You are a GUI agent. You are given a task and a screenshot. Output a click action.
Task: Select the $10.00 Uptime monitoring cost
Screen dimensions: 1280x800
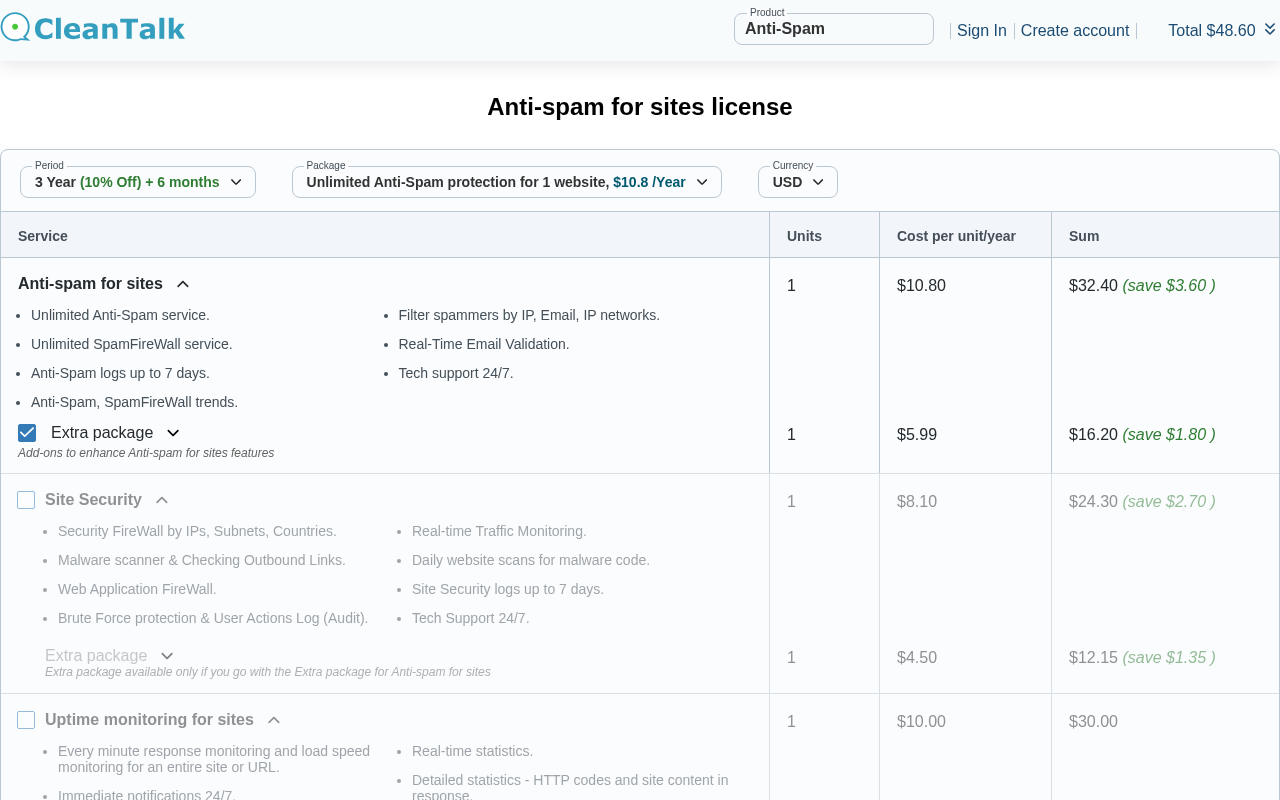pyautogui.click(x=921, y=722)
